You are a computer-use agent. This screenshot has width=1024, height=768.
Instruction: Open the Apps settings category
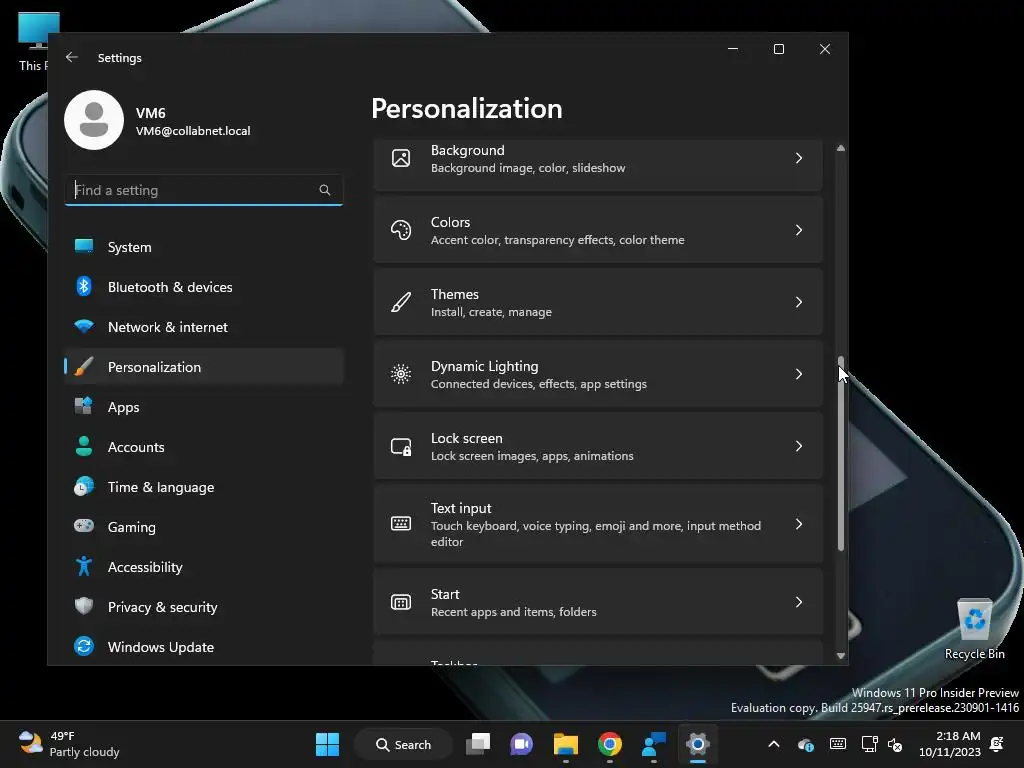click(x=204, y=407)
